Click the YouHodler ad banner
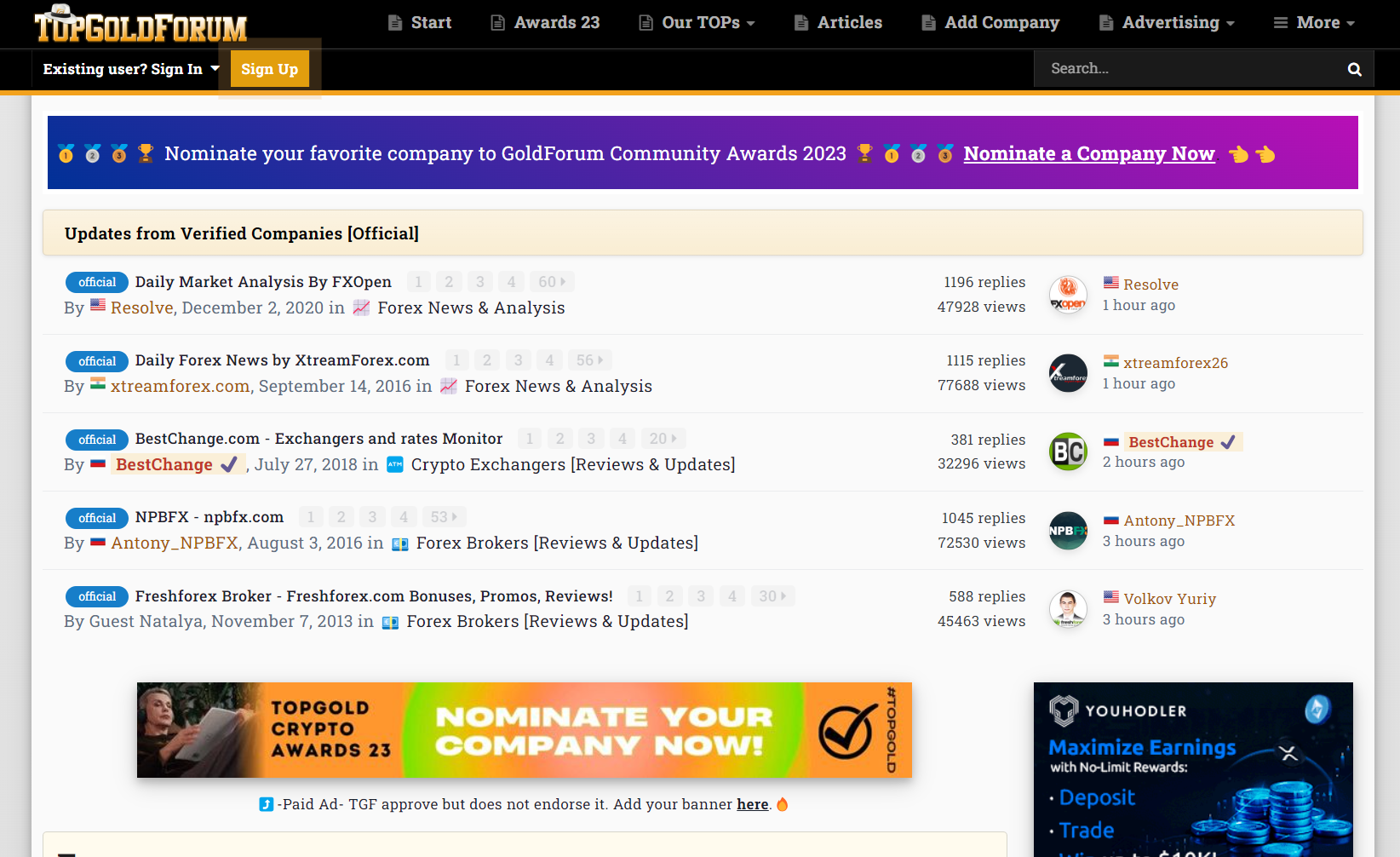Viewport: 1400px width, 857px height. pyautogui.click(x=1193, y=769)
